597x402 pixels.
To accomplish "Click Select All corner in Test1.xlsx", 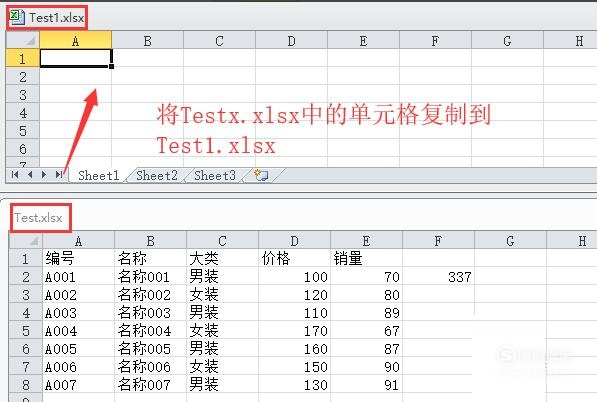I will [23, 40].
